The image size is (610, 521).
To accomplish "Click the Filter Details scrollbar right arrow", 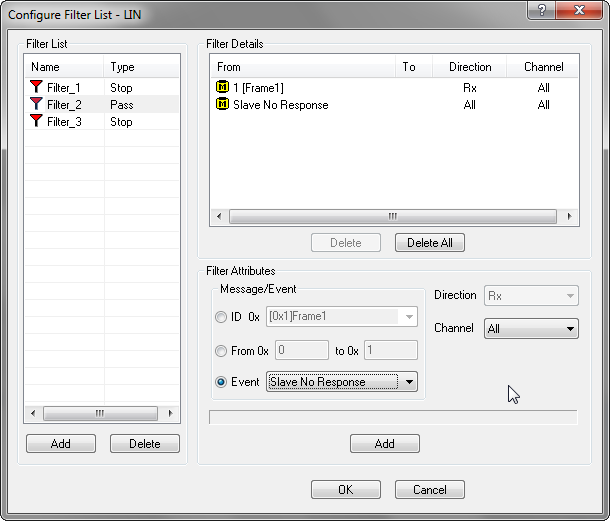I will tap(570, 216).
